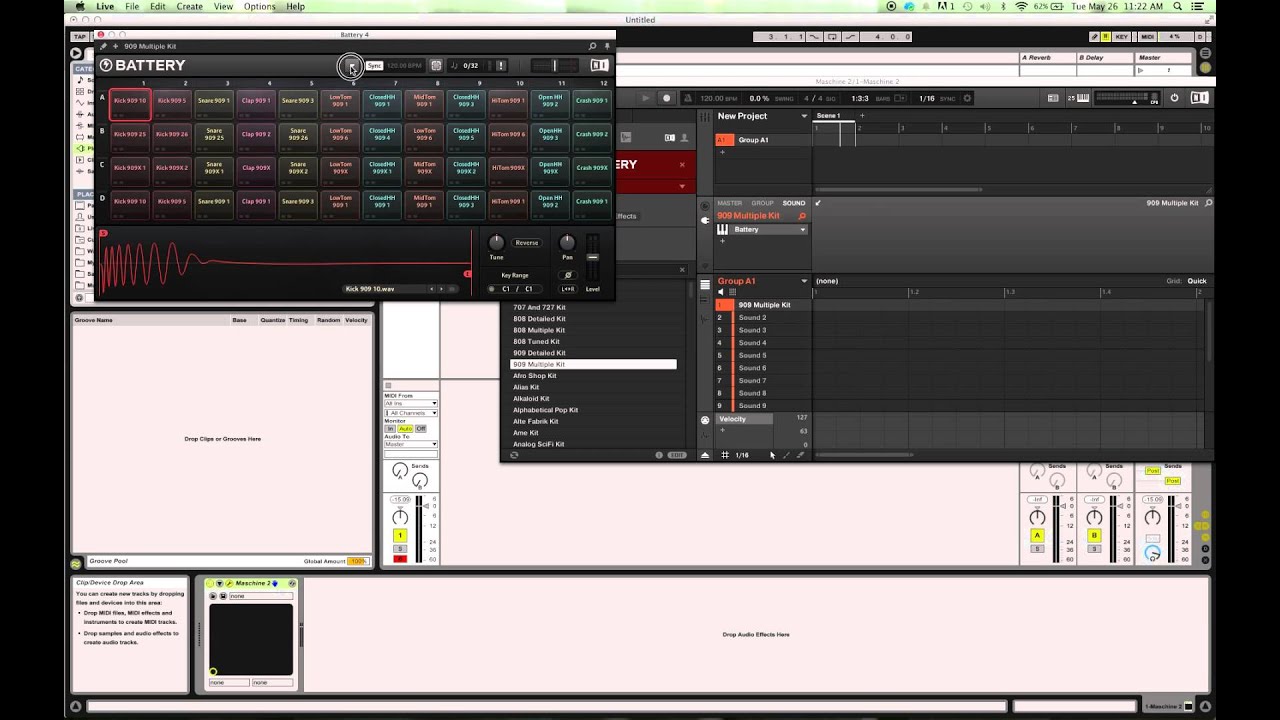Click the Battery matrix icon beside BPM

point(436,66)
